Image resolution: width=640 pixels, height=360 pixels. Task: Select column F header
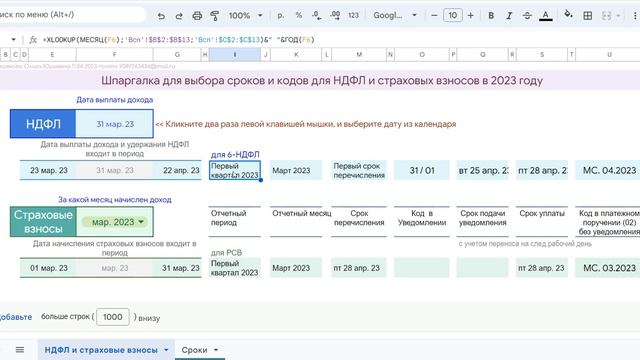114,54
